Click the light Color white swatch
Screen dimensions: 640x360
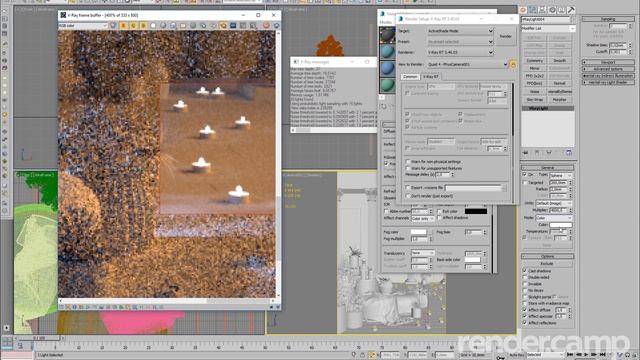point(561,225)
